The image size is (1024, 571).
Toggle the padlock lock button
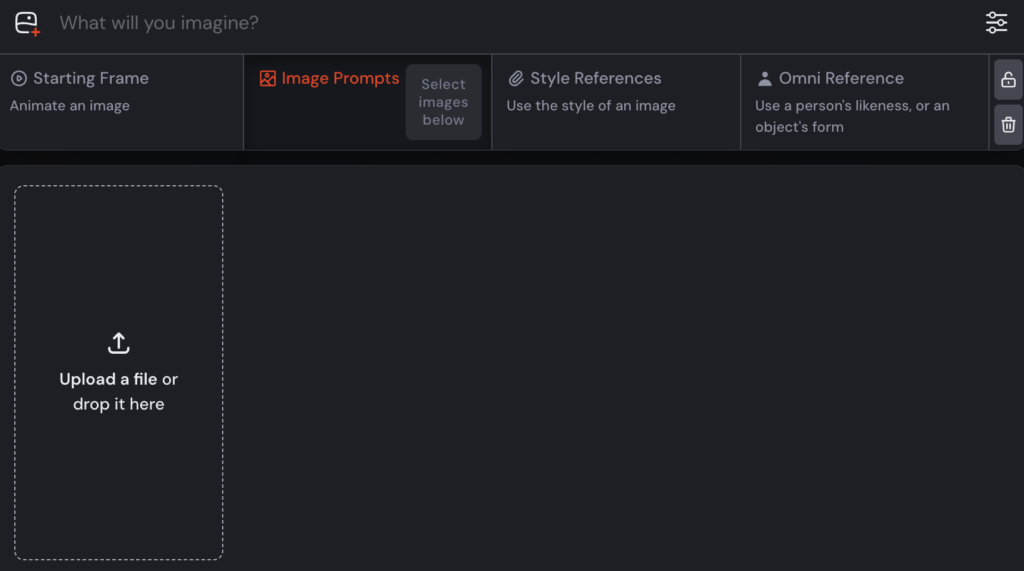[1008, 80]
